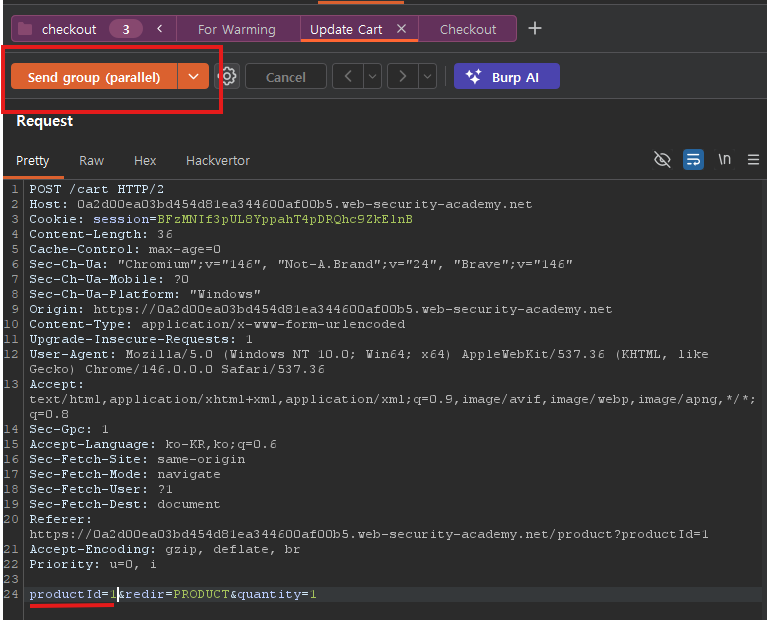Open the Repeater send settings gear
Screen dimensions: 767x620
tap(228, 77)
